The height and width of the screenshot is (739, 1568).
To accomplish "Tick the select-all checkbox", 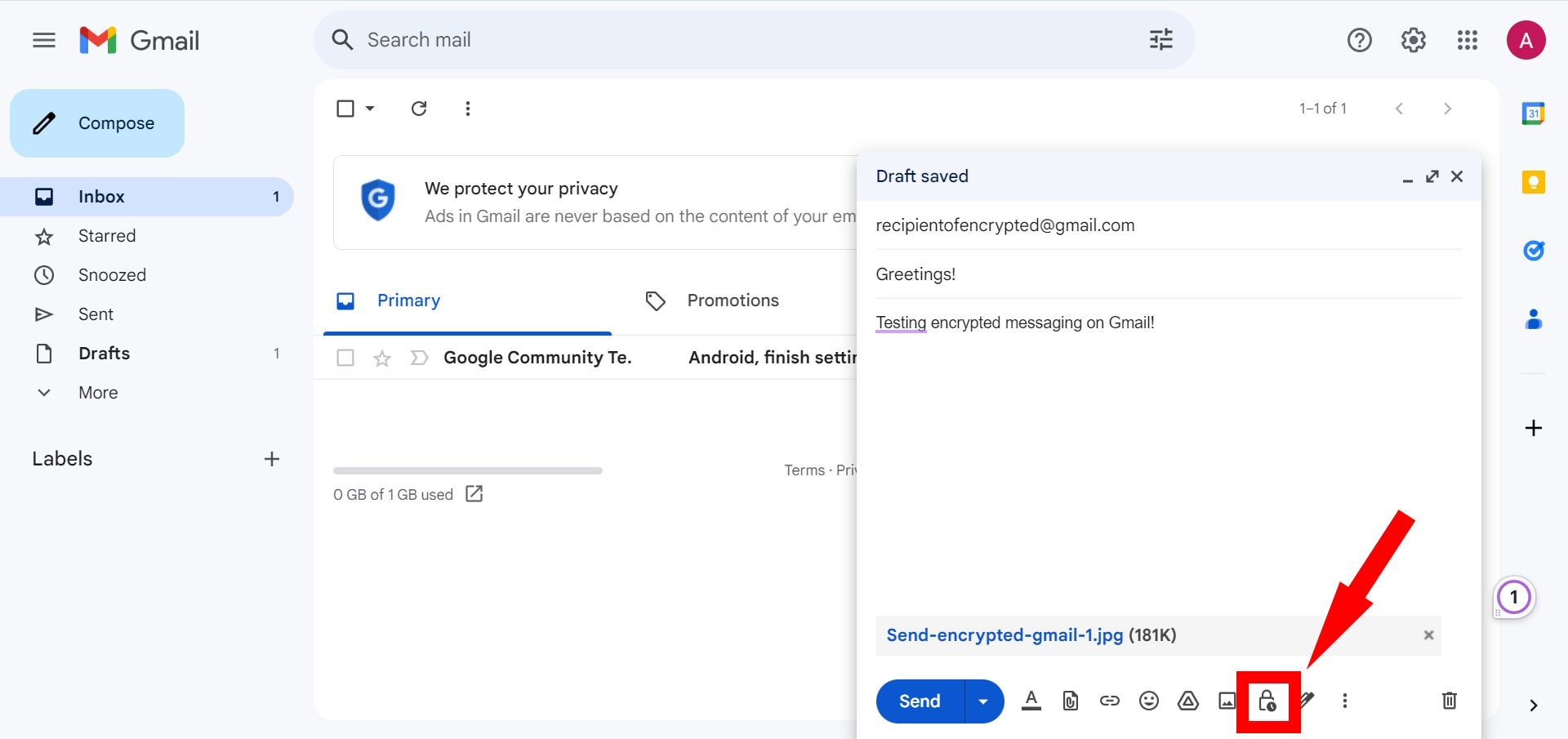I will (x=345, y=109).
